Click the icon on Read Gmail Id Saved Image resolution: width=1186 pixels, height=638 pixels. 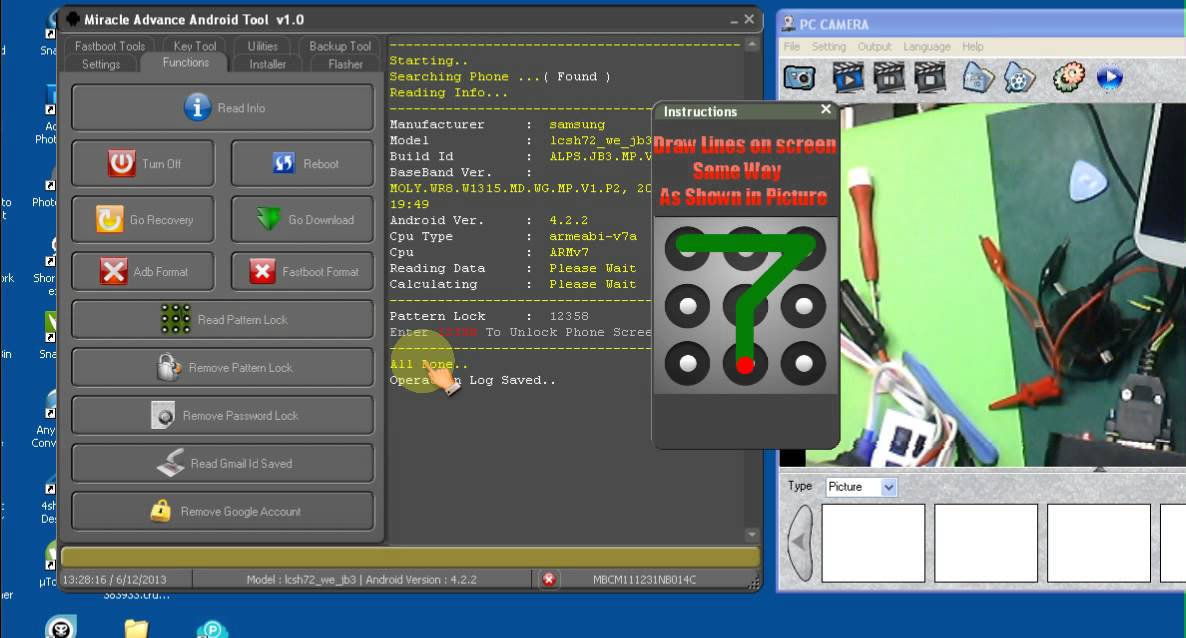[171, 463]
